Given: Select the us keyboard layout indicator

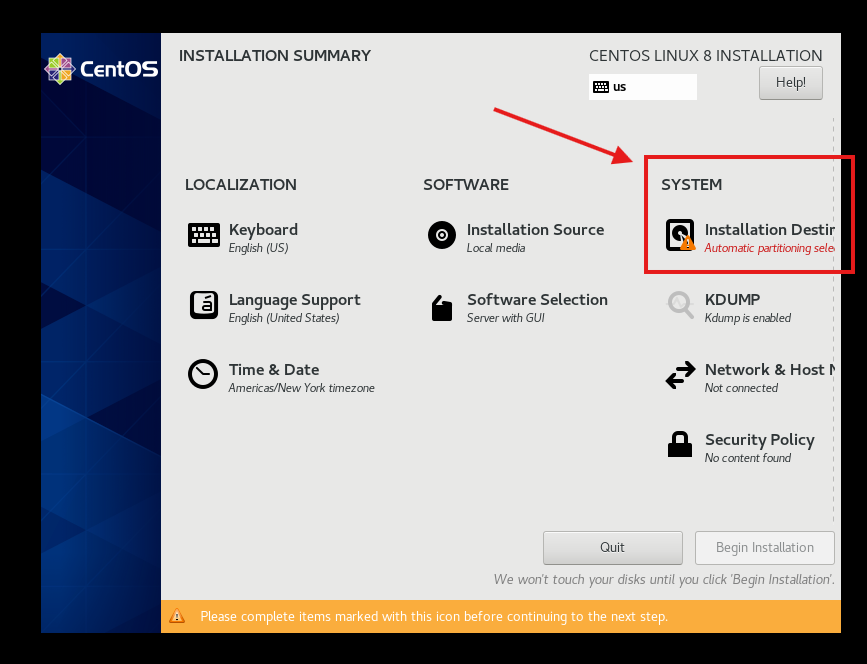Looking at the screenshot, I should (643, 87).
